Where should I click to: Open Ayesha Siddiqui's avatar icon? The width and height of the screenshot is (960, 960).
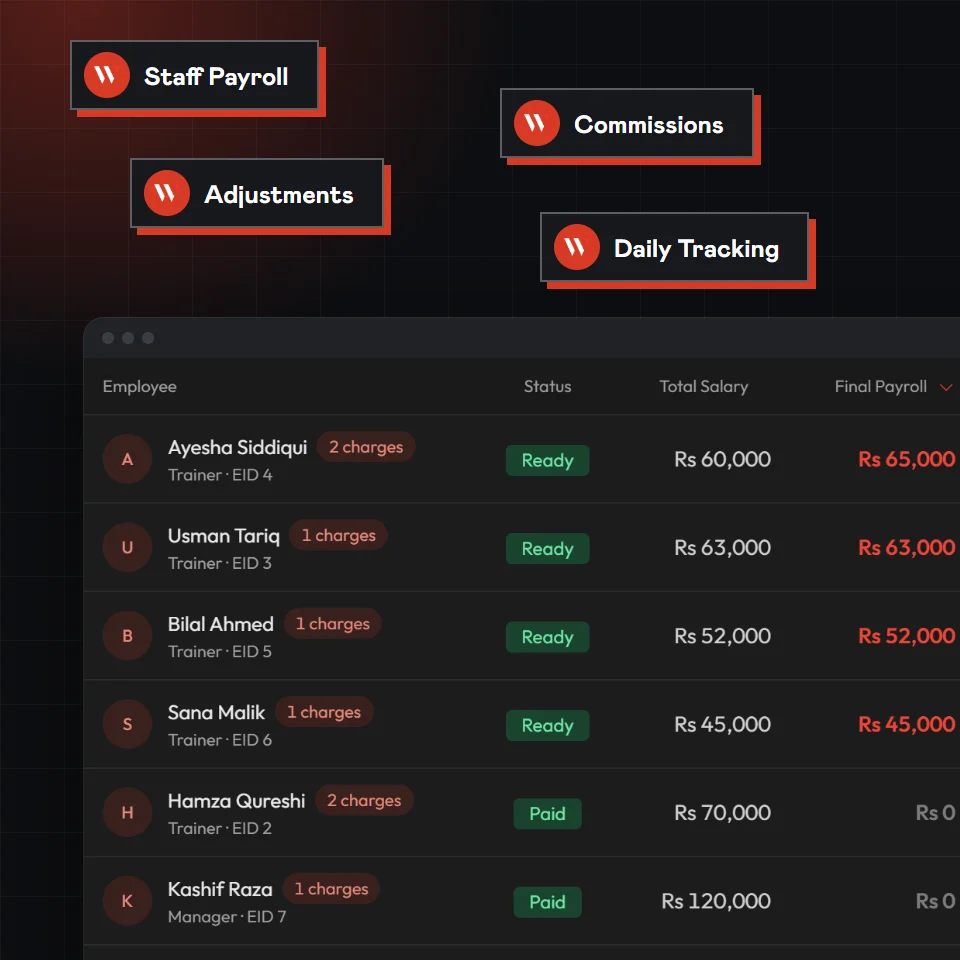click(x=127, y=459)
